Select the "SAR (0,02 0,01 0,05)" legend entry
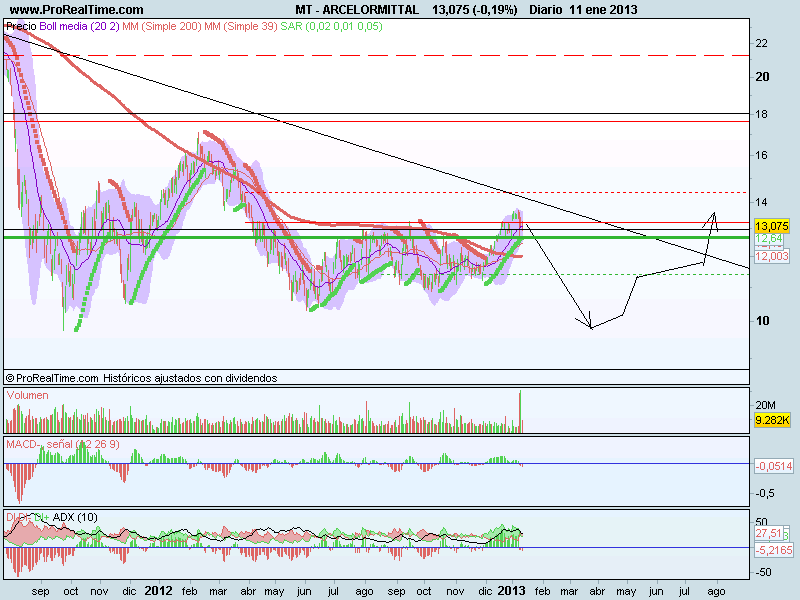 click(331, 27)
